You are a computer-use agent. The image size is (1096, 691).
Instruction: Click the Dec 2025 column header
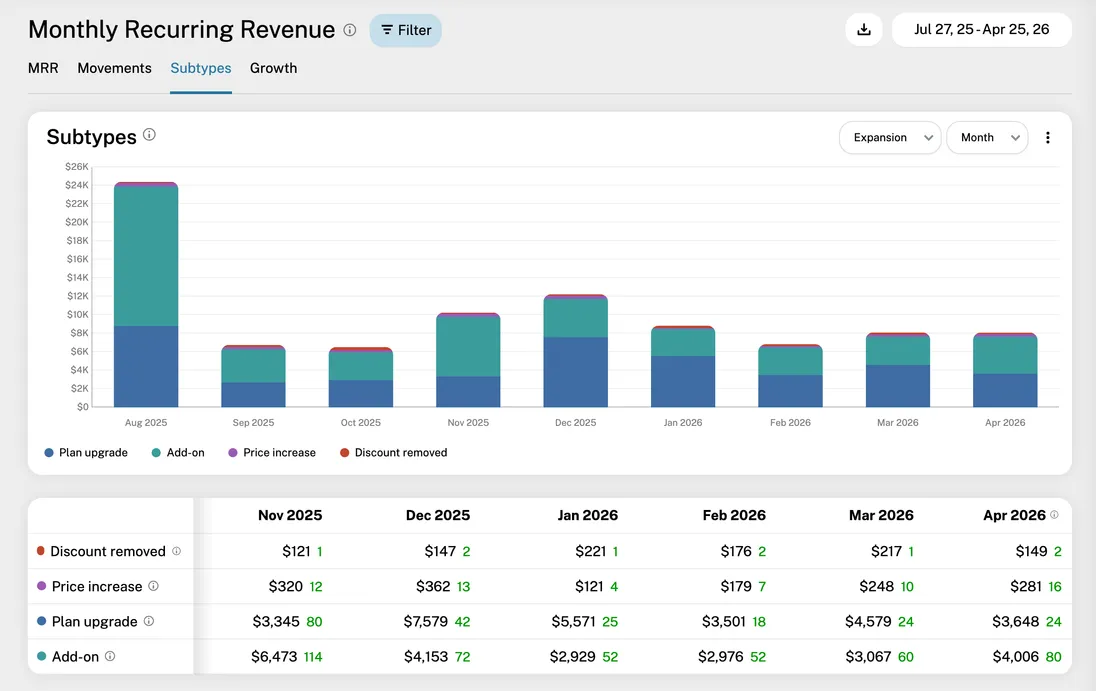pyautogui.click(x=438, y=515)
